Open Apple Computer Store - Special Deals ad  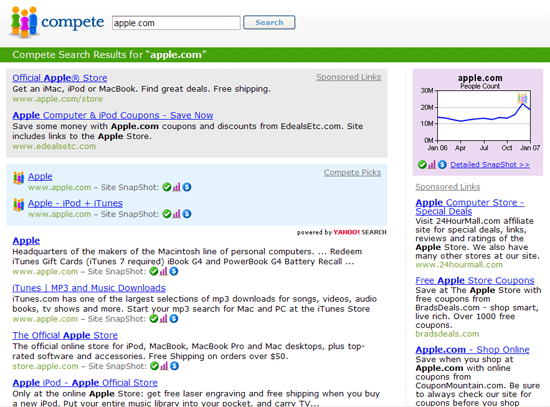tap(470, 207)
